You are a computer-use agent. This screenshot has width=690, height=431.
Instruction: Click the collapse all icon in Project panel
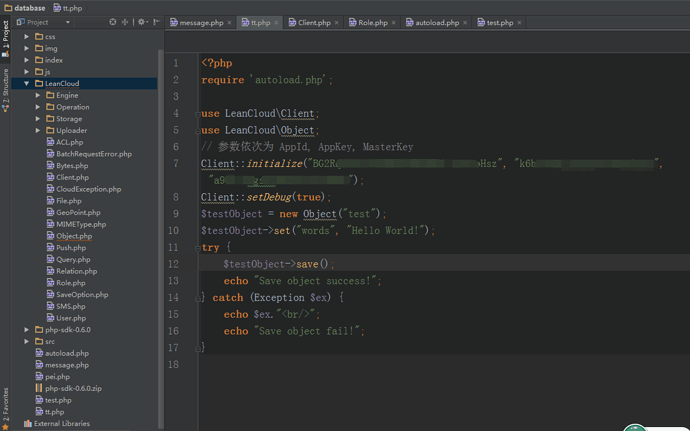pos(125,22)
